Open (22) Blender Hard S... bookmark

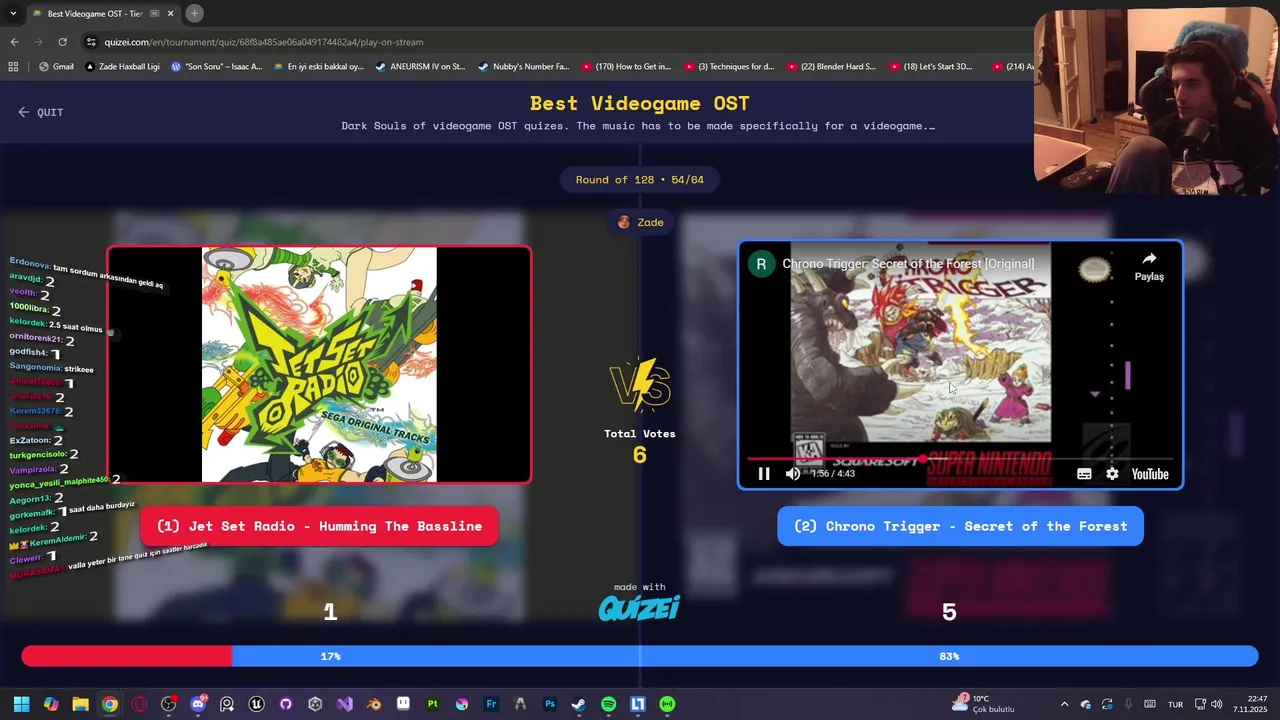(831, 66)
